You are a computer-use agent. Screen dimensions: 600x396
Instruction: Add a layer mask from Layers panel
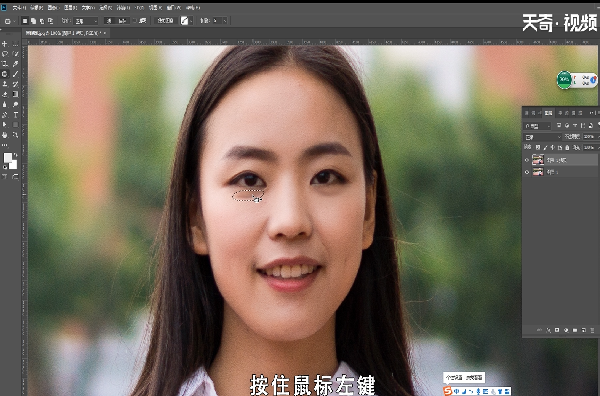(557, 330)
